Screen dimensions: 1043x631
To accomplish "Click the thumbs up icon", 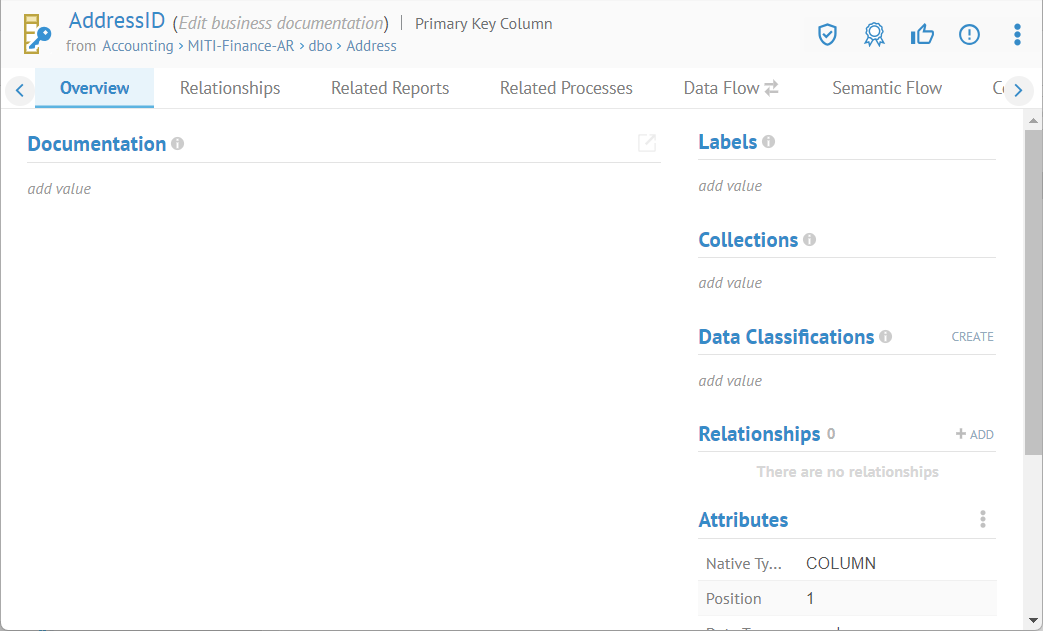I will click(x=922, y=35).
